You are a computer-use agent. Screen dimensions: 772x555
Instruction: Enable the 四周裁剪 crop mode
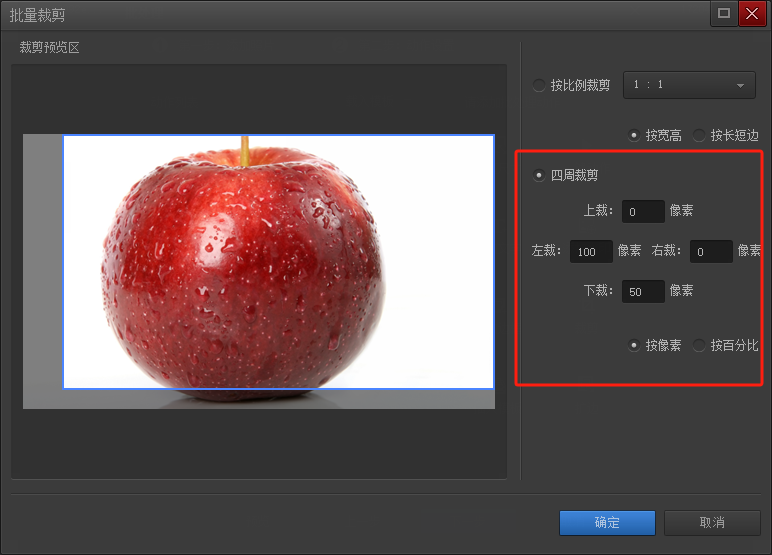(x=540, y=175)
